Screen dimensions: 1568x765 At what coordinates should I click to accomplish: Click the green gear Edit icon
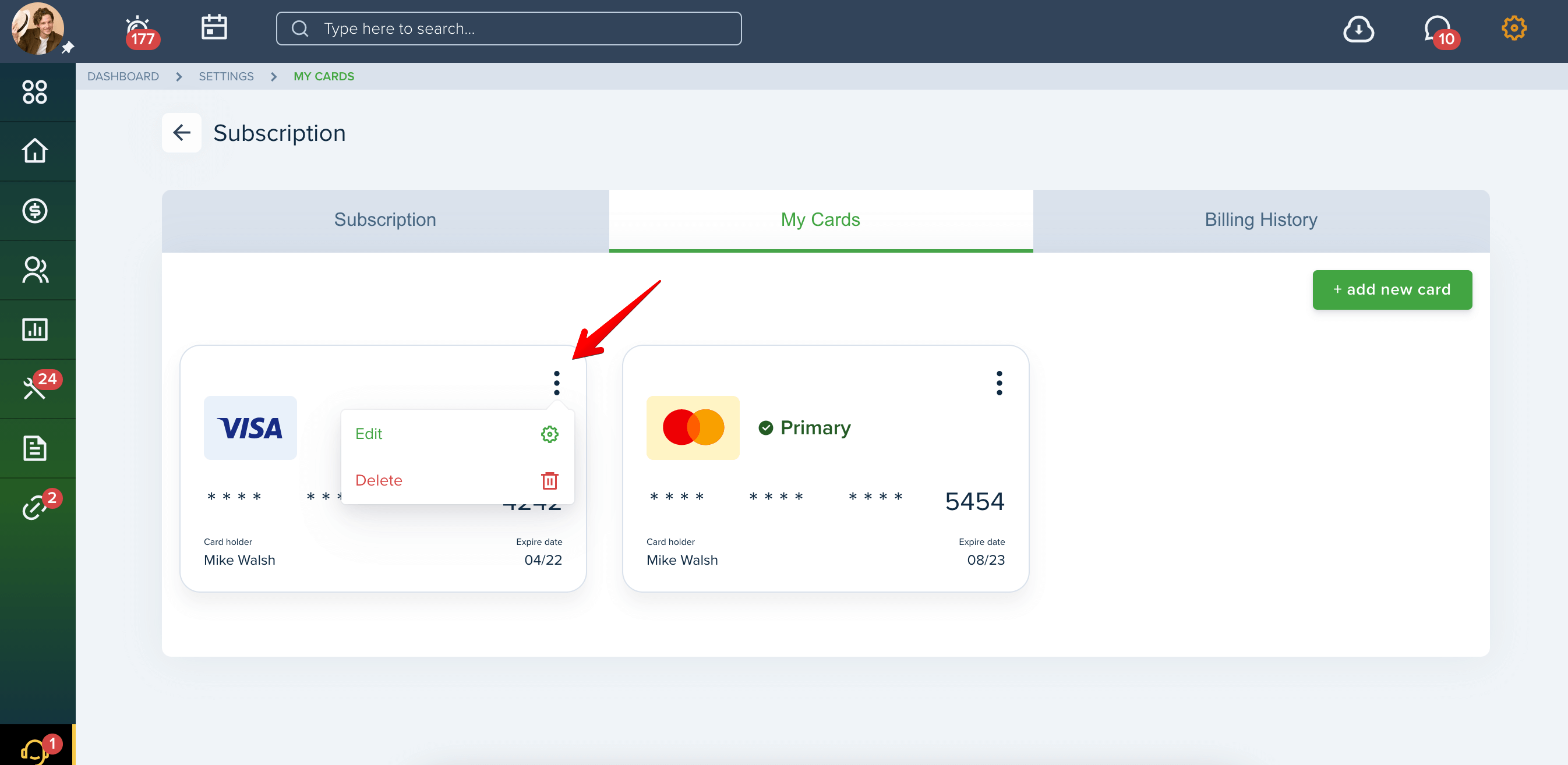[550, 434]
